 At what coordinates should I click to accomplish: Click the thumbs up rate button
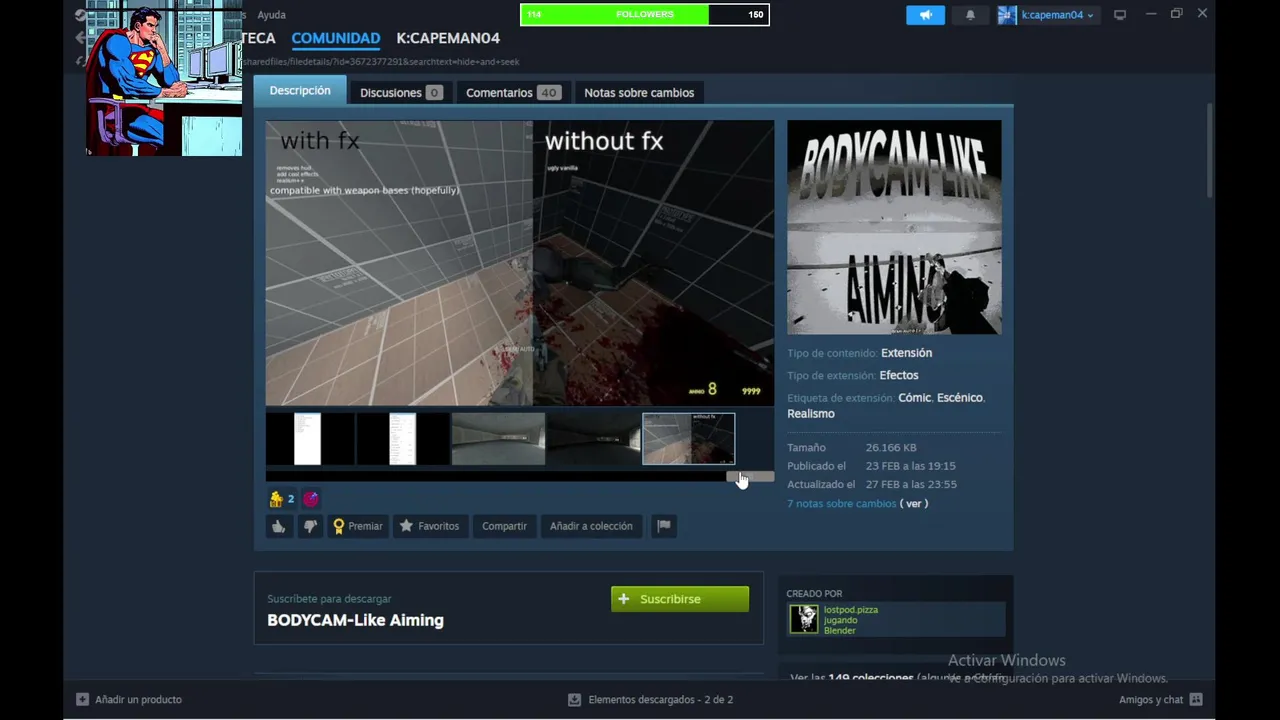tap(279, 526)
